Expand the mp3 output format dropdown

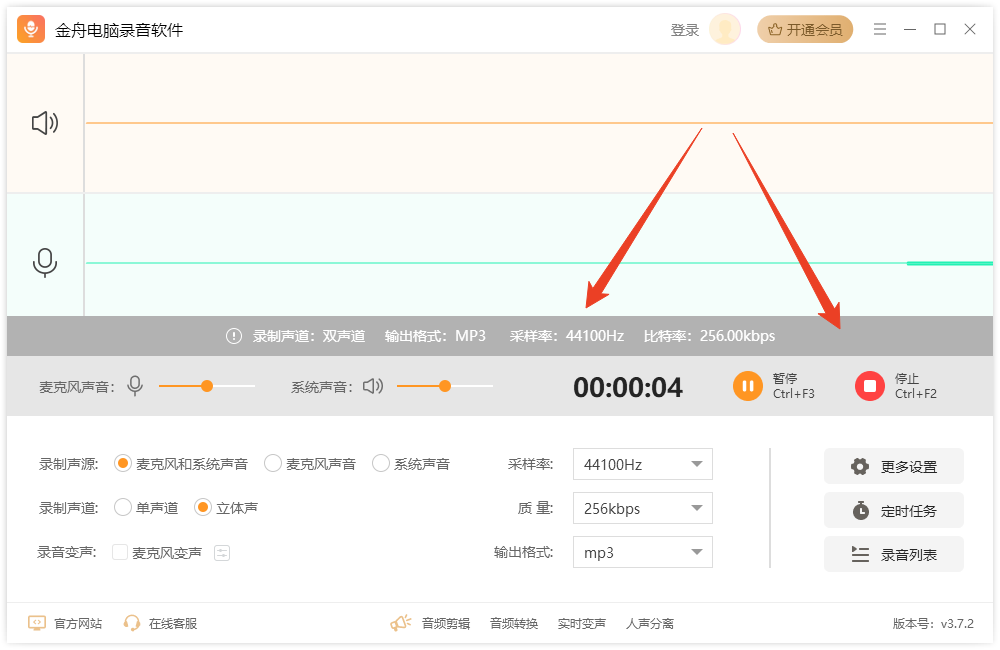coord(642,552)
